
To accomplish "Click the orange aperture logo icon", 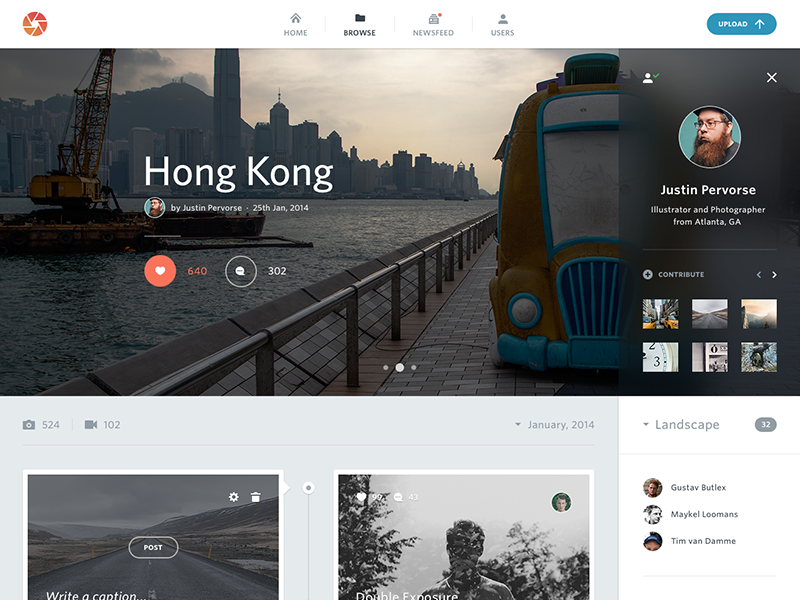I will 35,23.
